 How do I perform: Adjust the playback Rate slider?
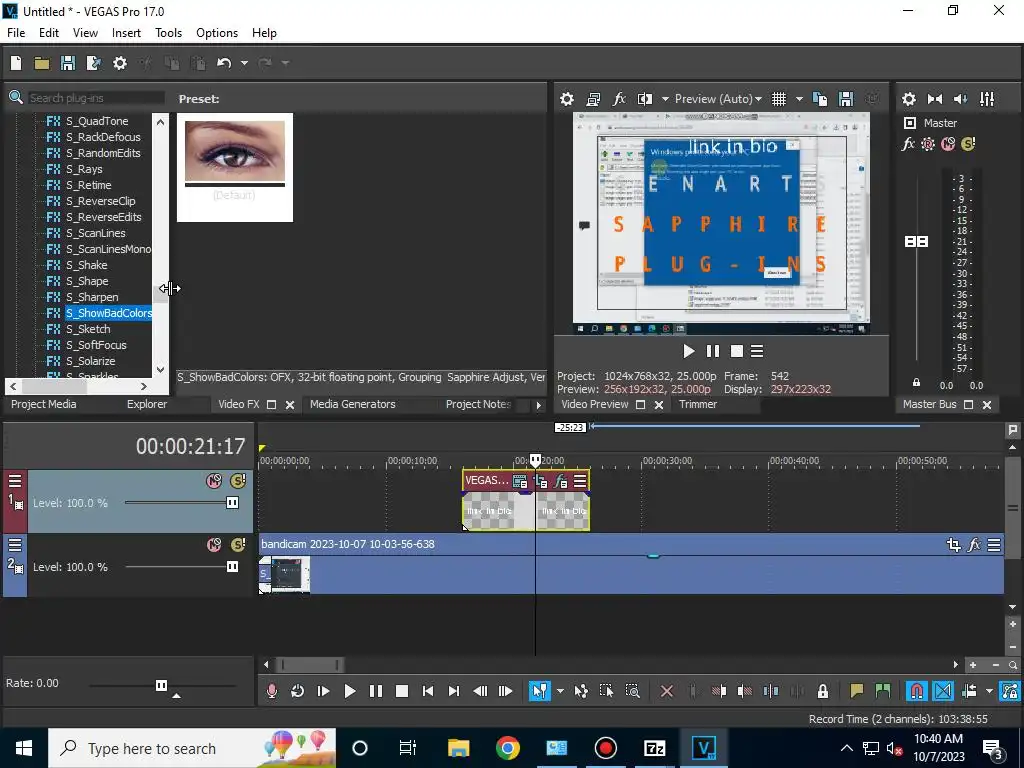(161, 685)
